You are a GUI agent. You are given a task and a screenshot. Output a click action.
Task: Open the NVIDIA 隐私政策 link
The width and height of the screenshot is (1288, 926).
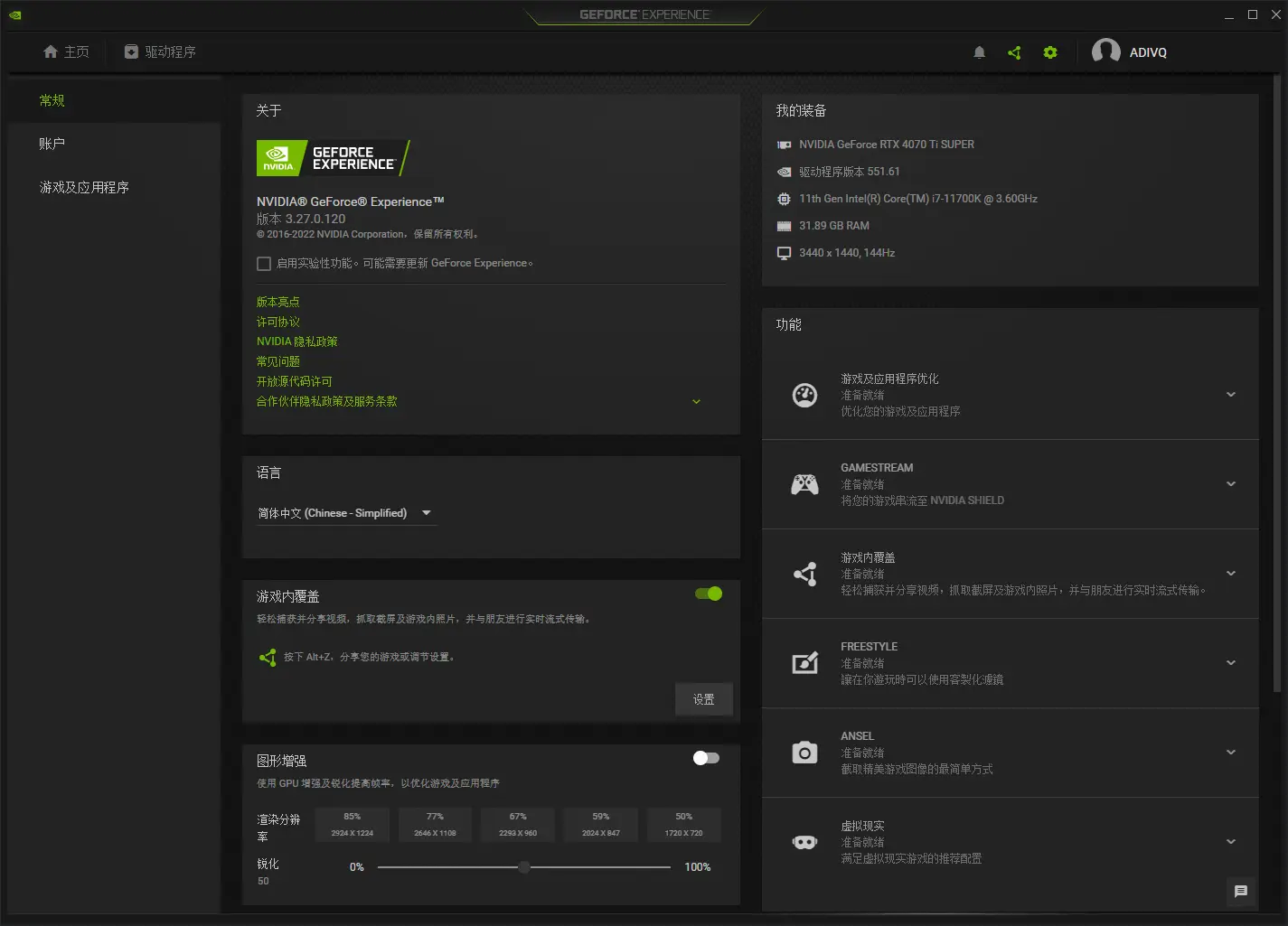[x=296, y=341]
